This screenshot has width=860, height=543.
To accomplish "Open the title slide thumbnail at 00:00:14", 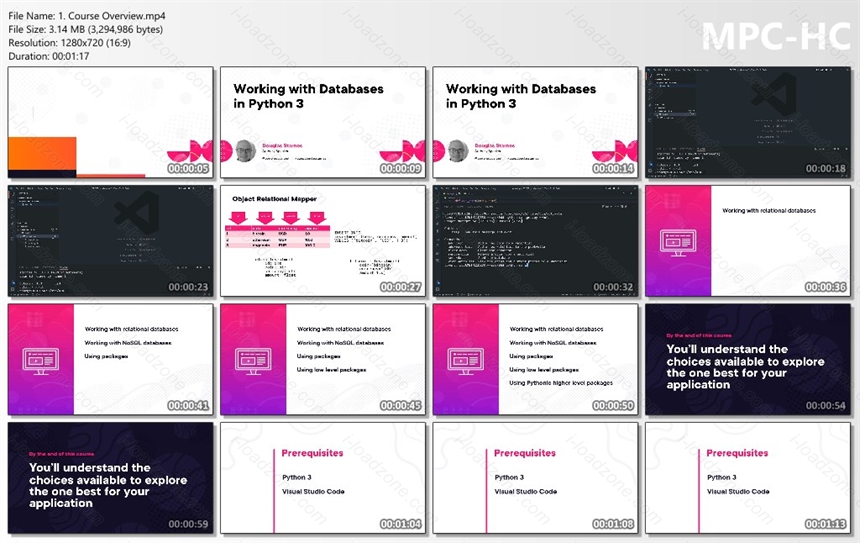I will point(535,122).
